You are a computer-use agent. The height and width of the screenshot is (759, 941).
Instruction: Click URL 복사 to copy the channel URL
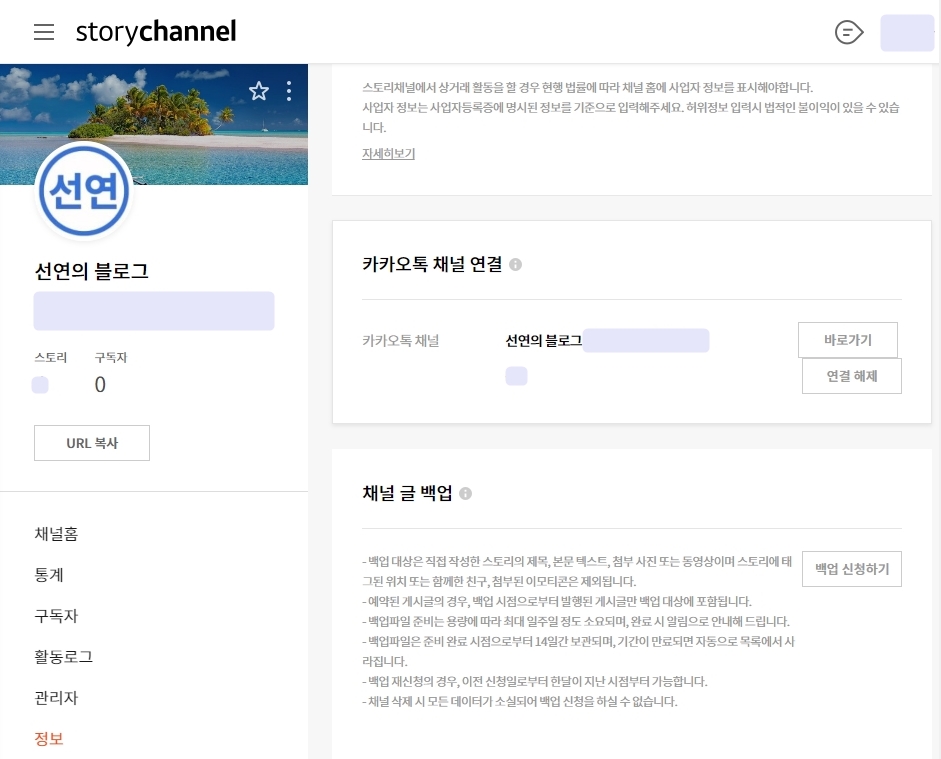pyautogui.click(x=91, y=442)
